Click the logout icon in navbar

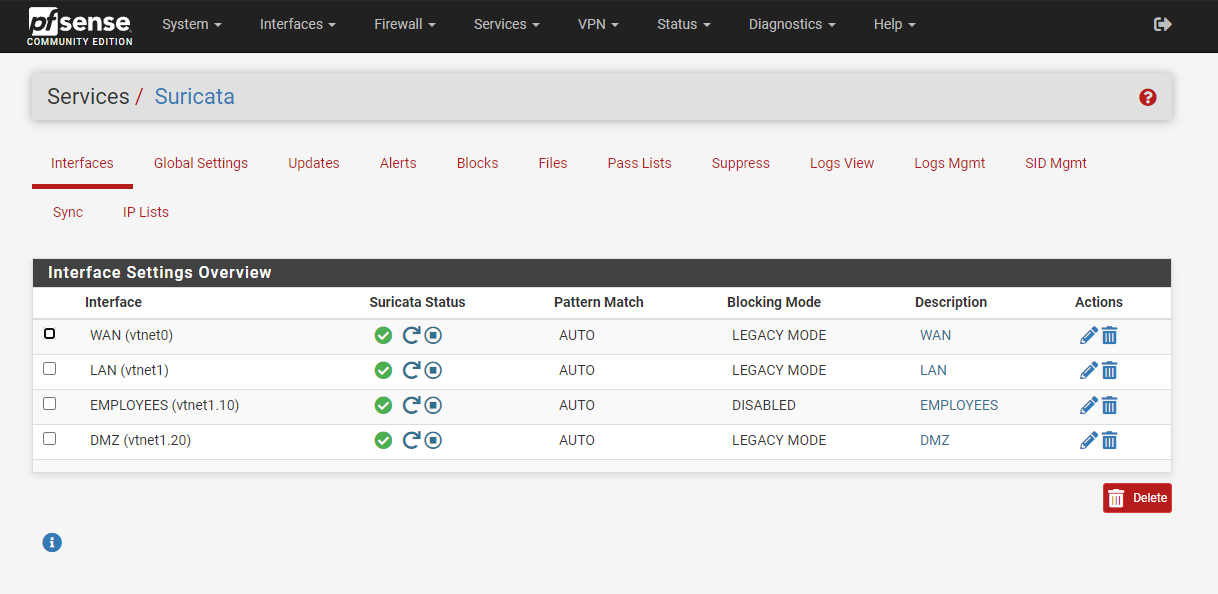tap(1162, 24)
